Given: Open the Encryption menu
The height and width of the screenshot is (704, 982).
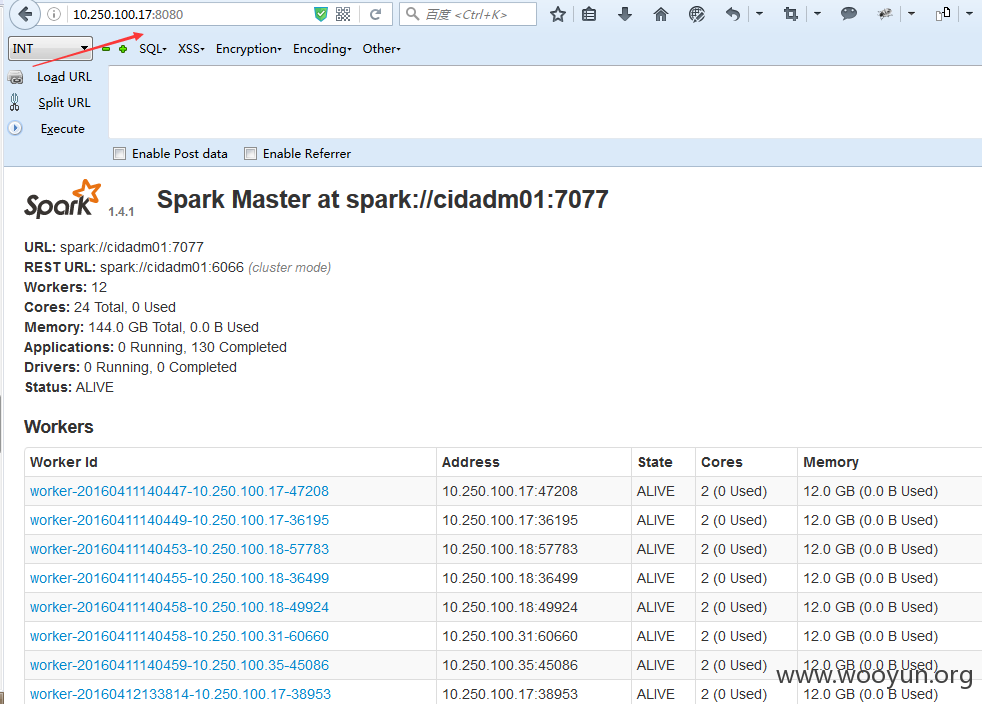Looking at the screenshot, I should (x=249, y=49).
